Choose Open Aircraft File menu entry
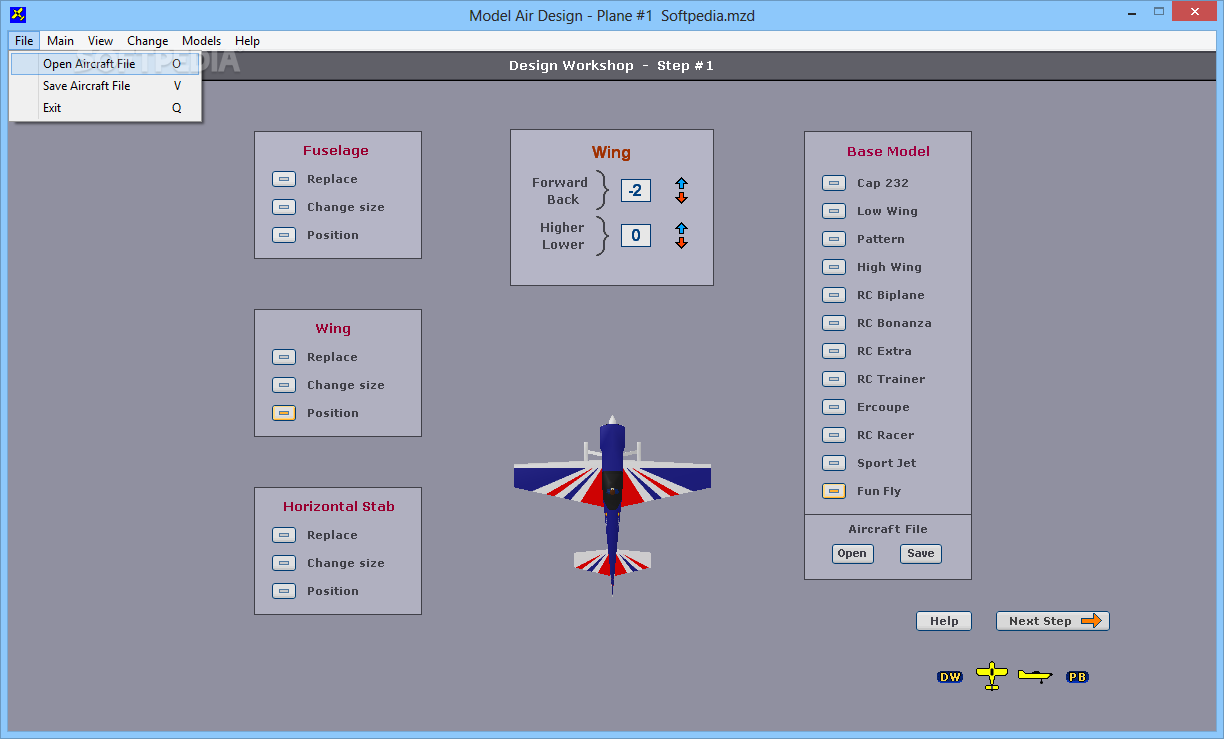The image size is (1224, 739). (x=105, y=64)
